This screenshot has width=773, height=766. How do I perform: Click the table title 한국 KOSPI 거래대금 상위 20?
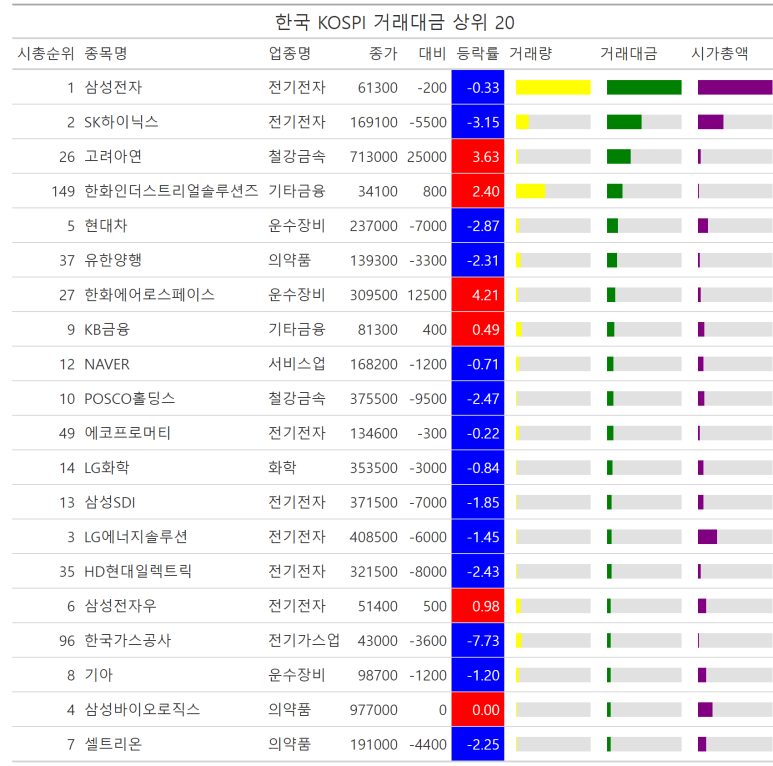click(x=394, y=22)
